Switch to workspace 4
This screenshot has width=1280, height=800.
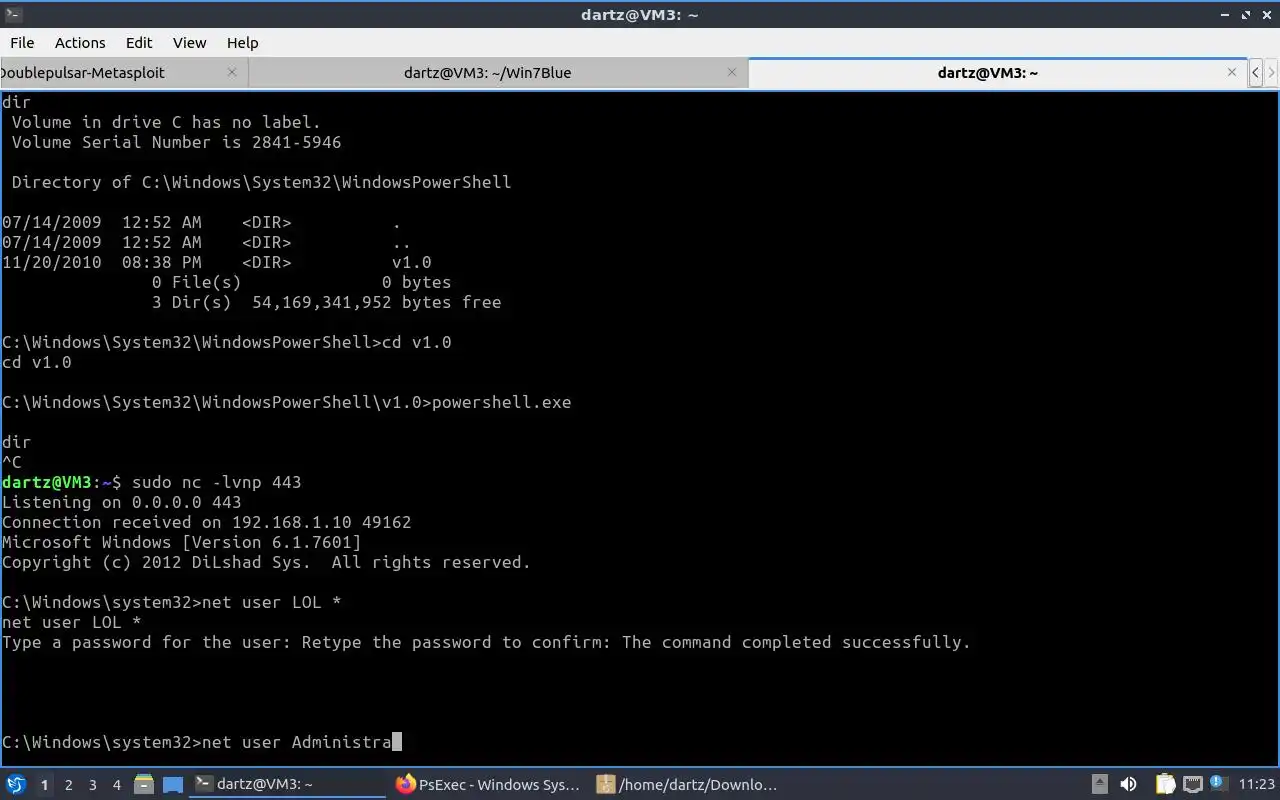(116, 785)
